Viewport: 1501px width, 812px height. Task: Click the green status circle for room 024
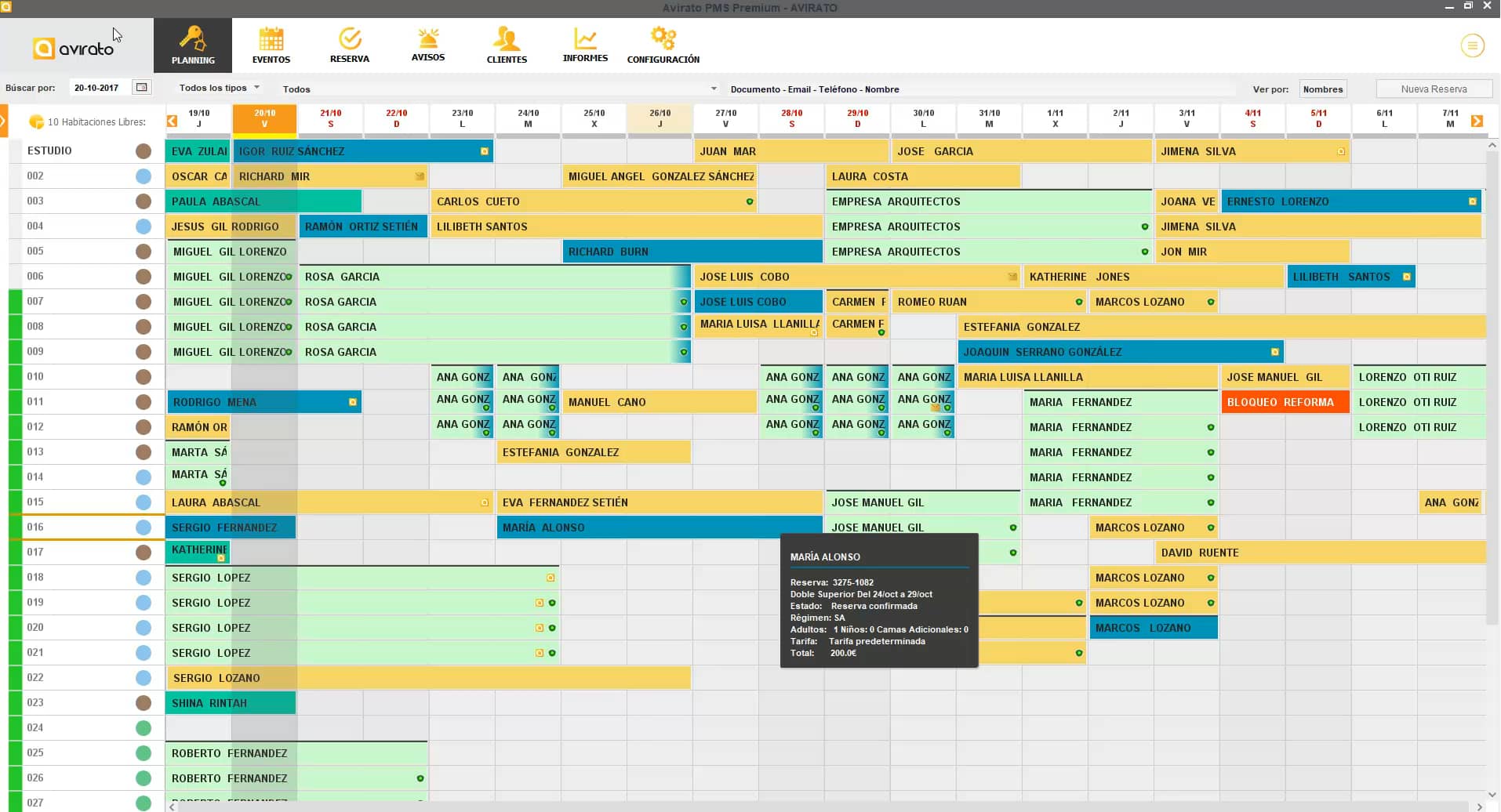click(144, 728)
